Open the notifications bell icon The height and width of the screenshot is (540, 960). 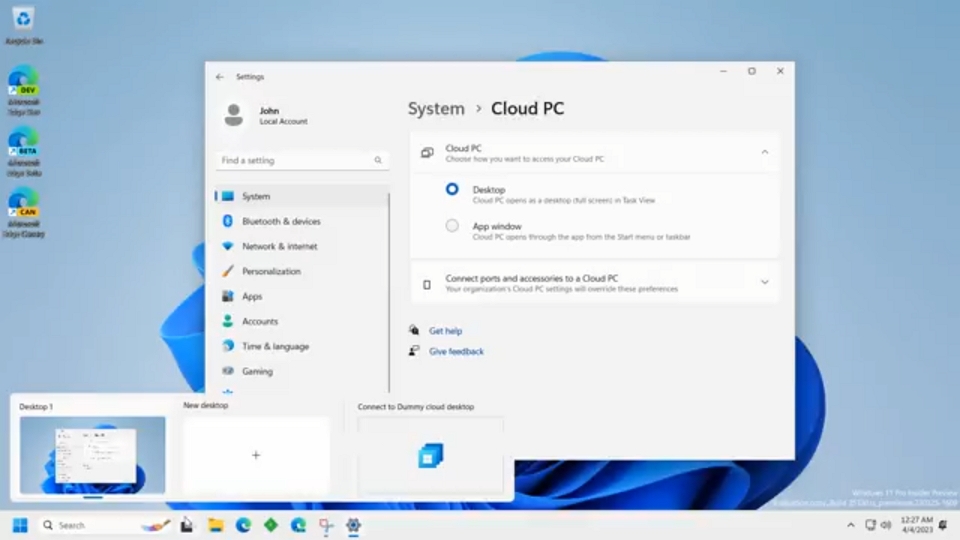pyautogui.click(x=943, y=525)
